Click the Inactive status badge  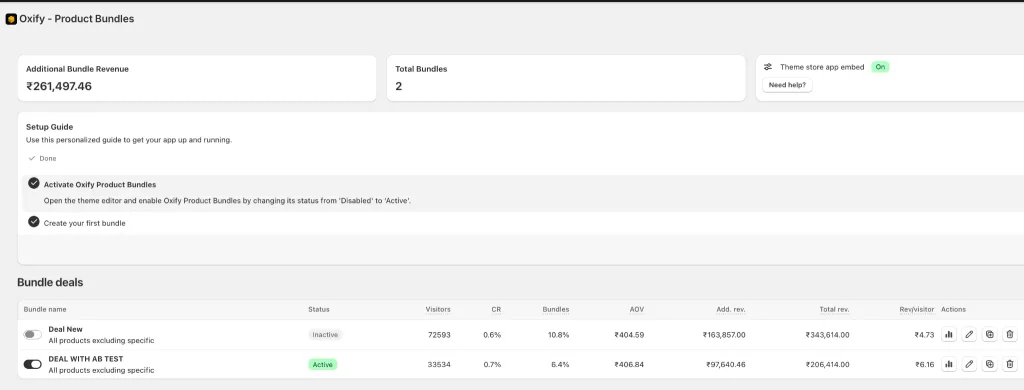[x=325, y=334]
